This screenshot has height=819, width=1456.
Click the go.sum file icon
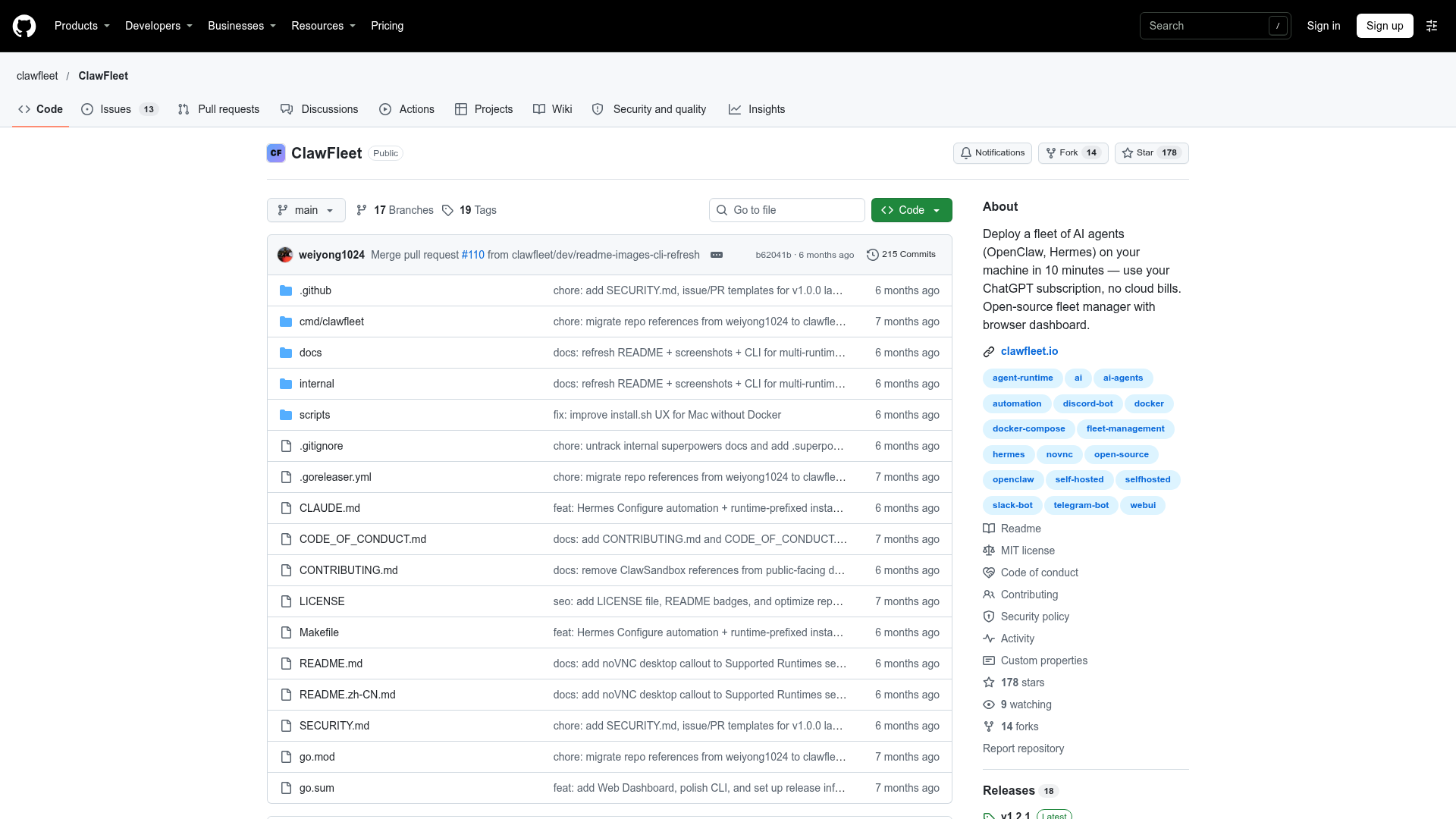286,788
